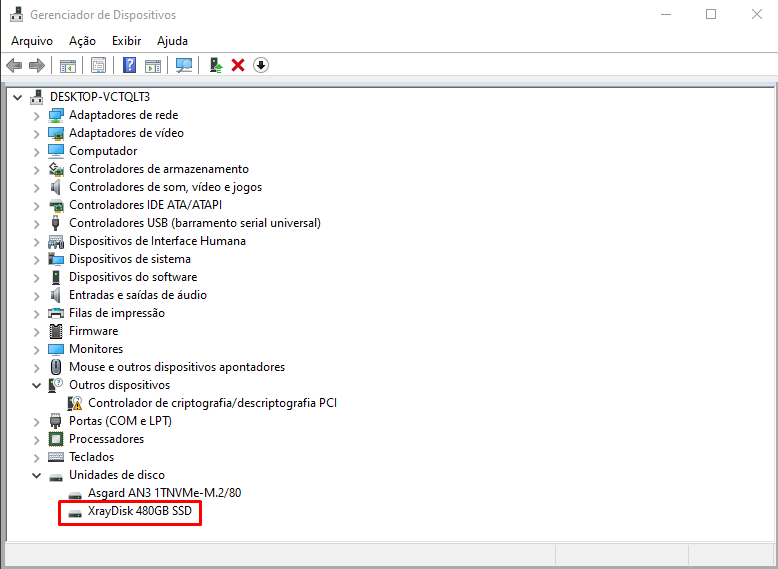This screenshot has height=569, width=778.
Task: Open the Ação menu
Action: [x=82, y=41]
